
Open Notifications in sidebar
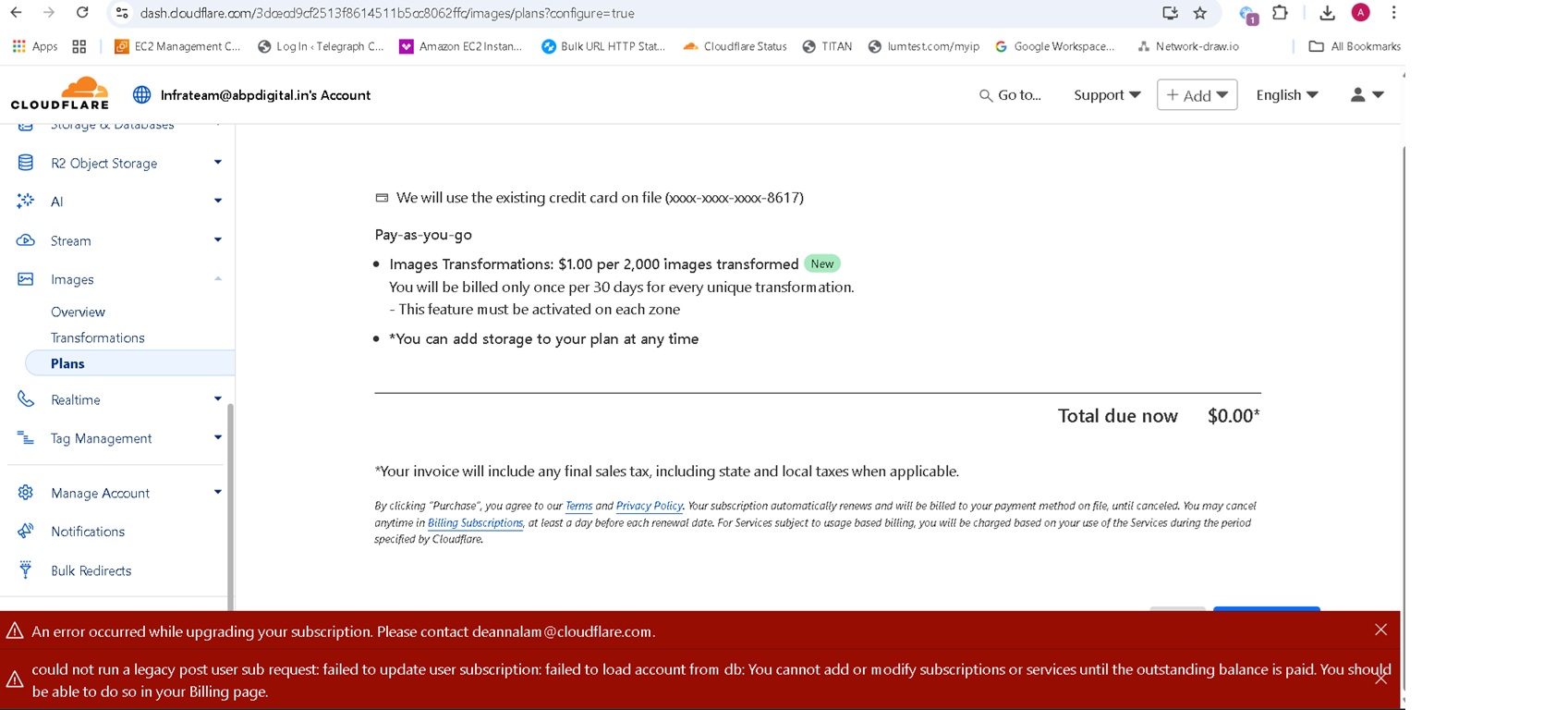tap(88, 532)
